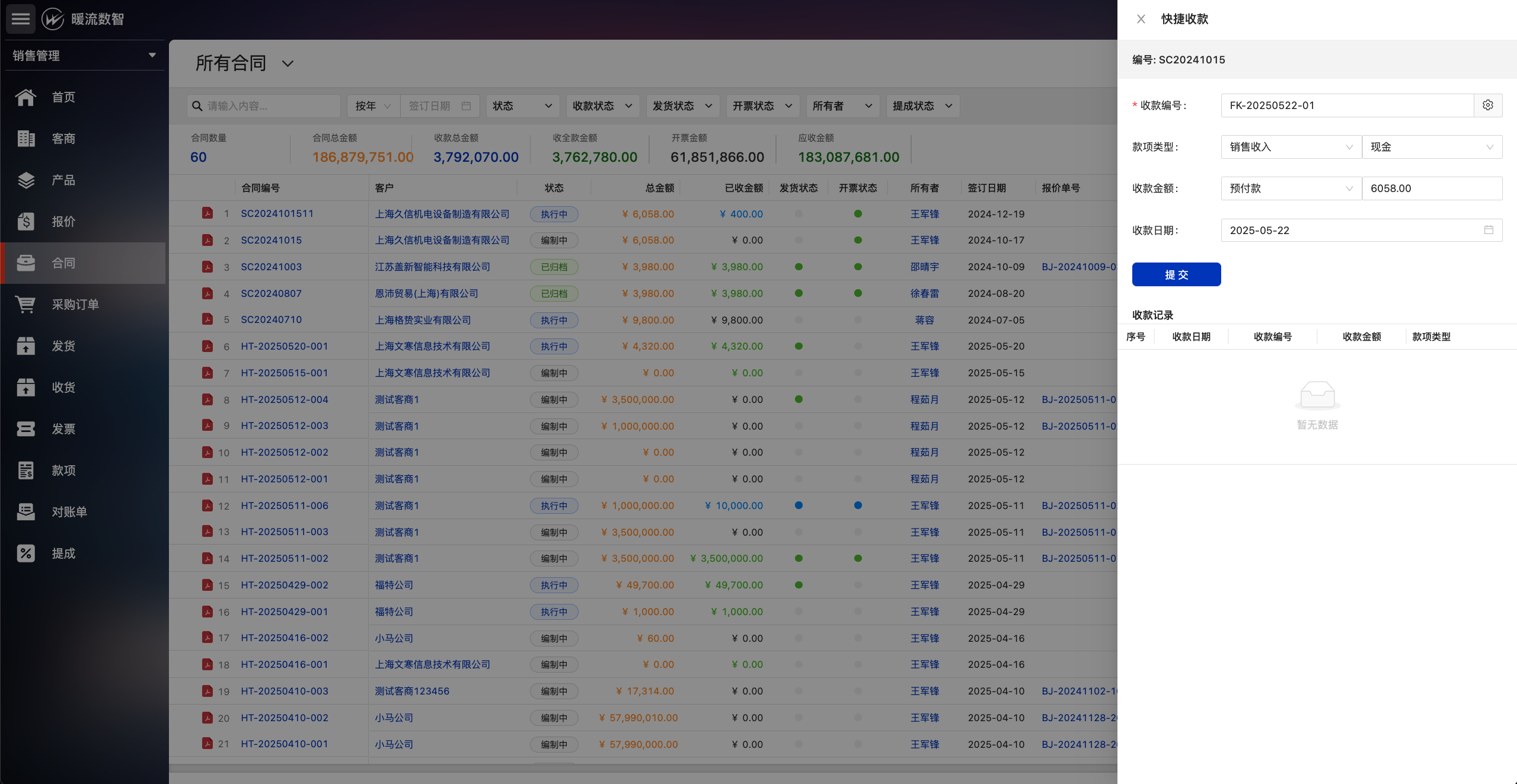Click the 提交 submit button
The image size is (1517, 784).
(1176, 274)
